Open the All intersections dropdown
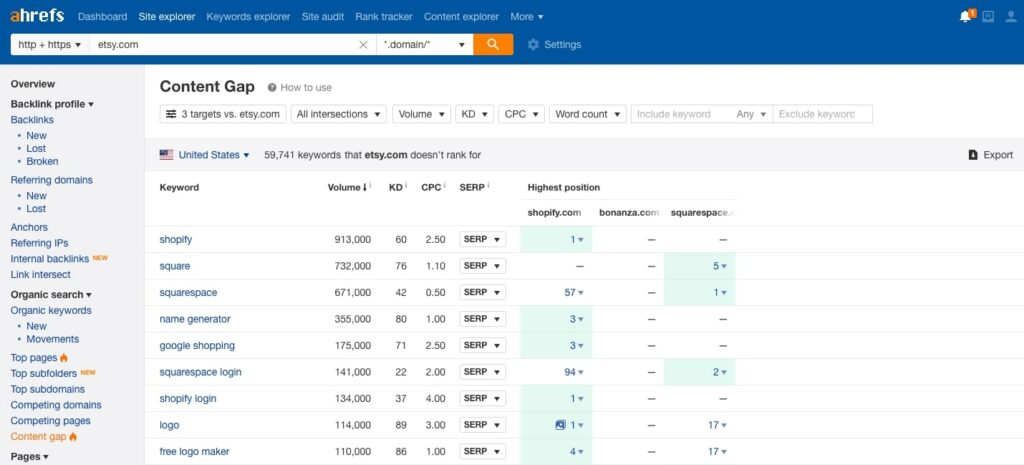Image resolution: width=1024 pixels, height=465 pixels. pyautogui.click(x=338, y=114)
